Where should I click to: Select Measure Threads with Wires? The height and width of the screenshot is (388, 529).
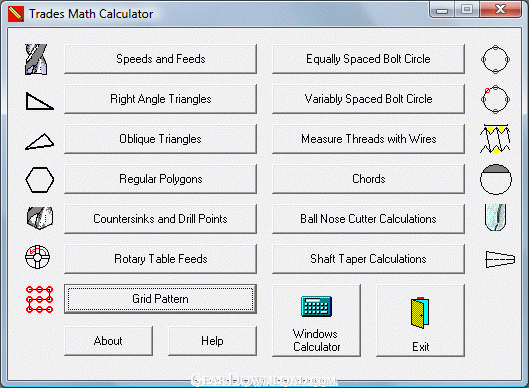pyautogui.click(x=368, y=139)
